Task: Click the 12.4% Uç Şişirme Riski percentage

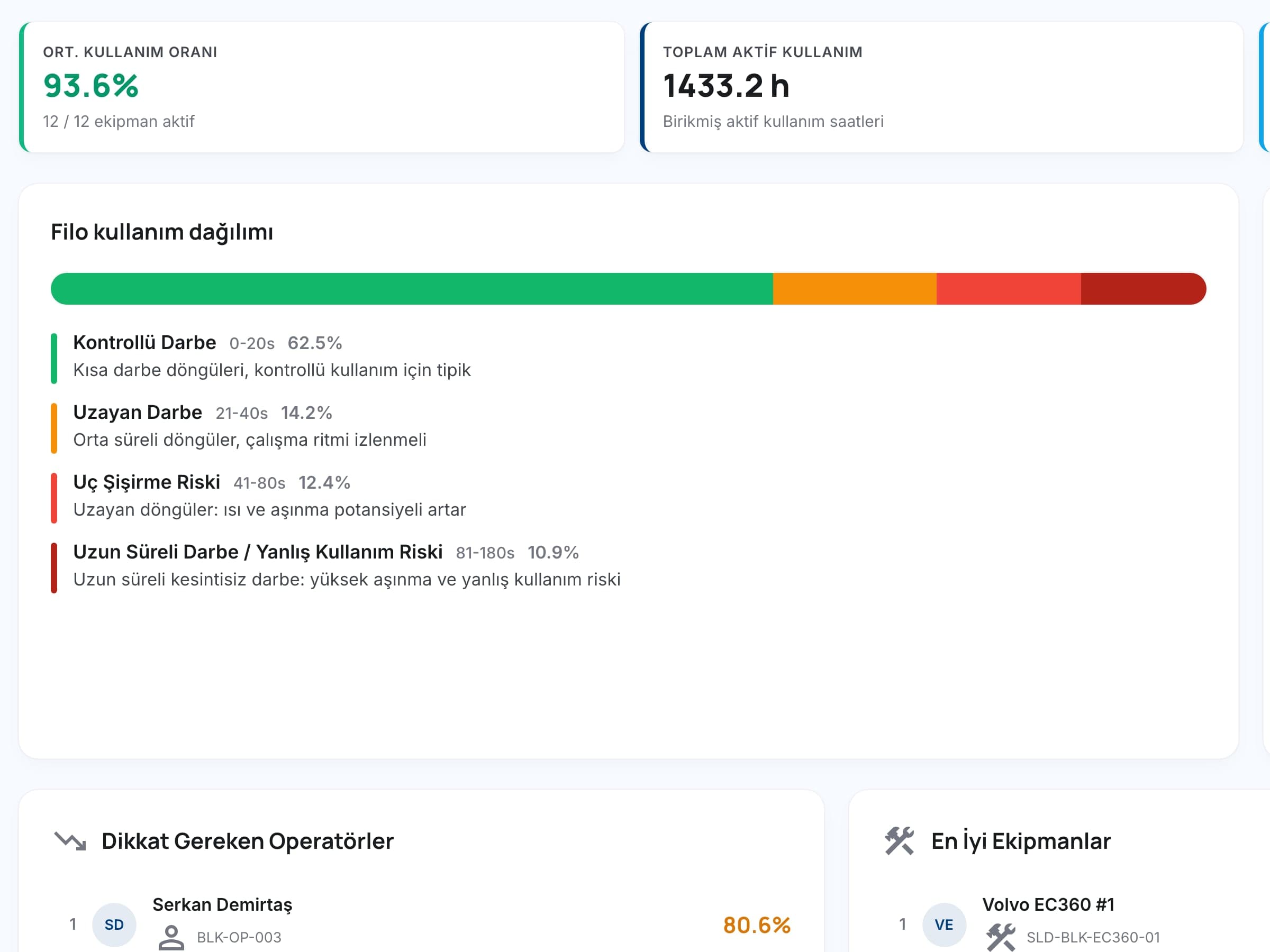Action: pyautogui.click(x=324, y=483)
